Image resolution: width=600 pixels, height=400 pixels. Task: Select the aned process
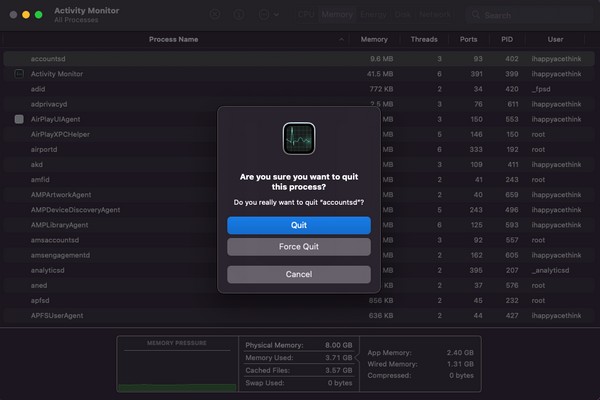39,286
